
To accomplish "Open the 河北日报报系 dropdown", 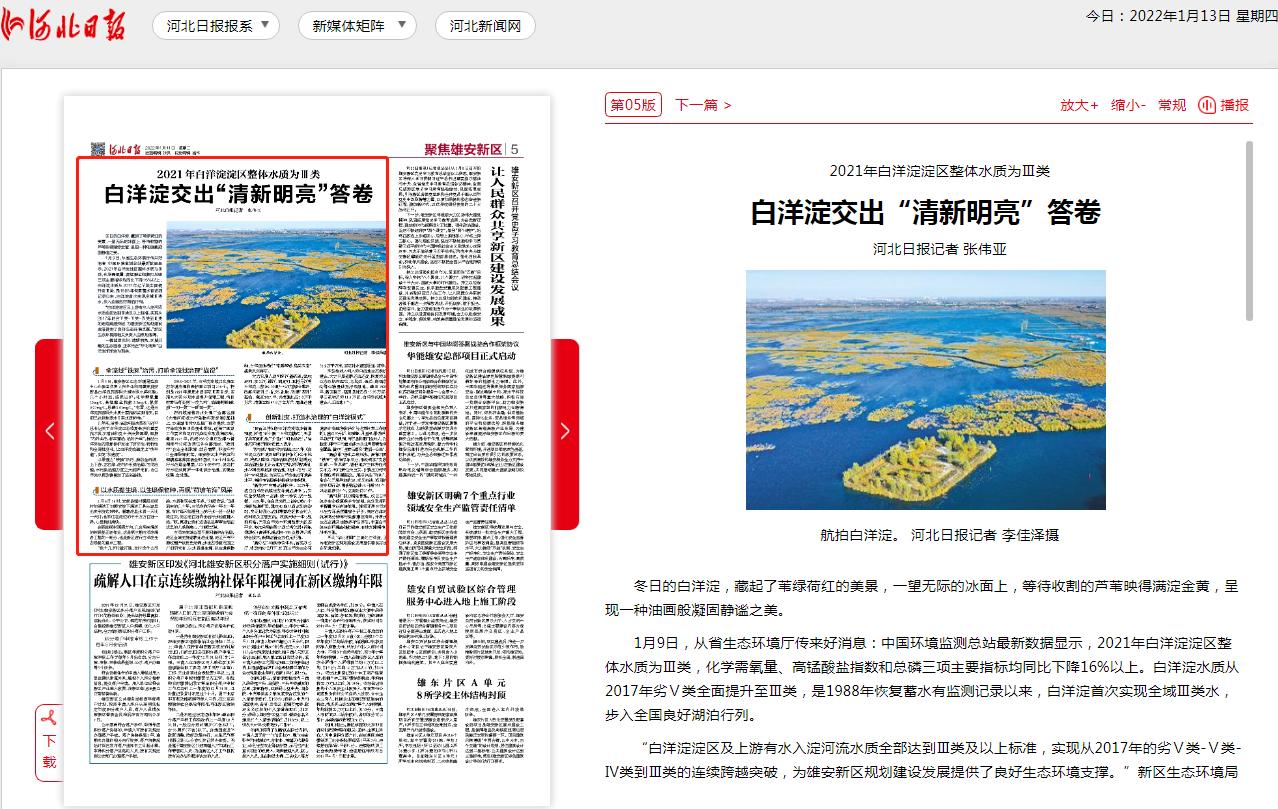I will (x=217, y=26).
